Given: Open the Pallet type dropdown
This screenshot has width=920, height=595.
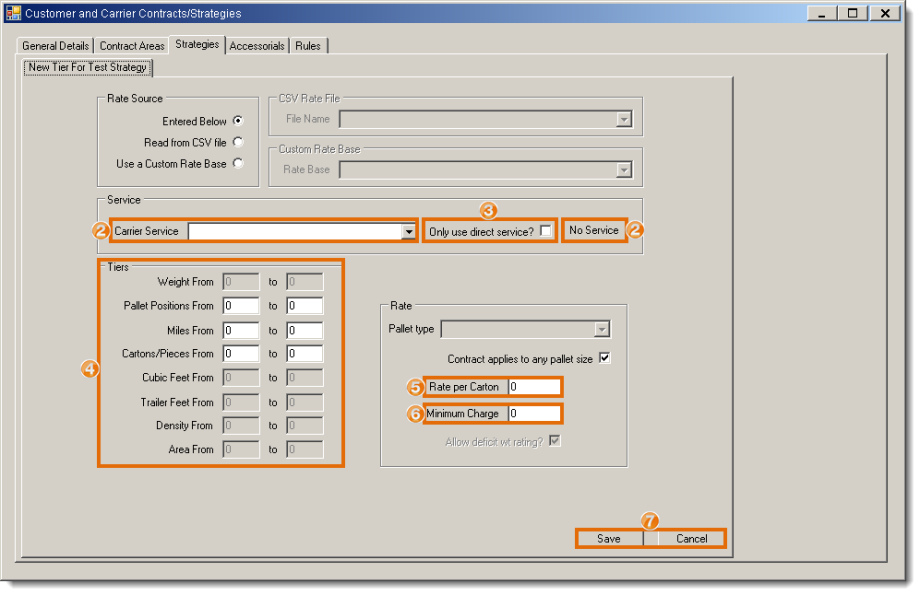Looking at the screenshot, I should click(x=601, y=329).
